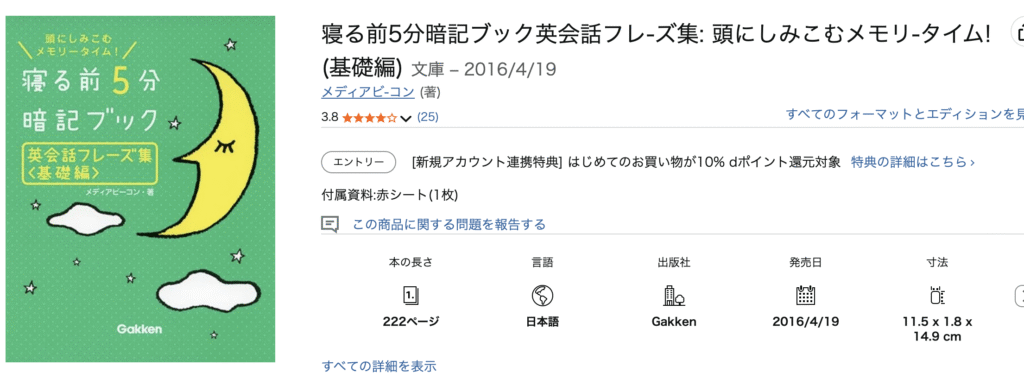Click the globe language icon
This screenshot has height=379, width=1024.
pos(542,296)
